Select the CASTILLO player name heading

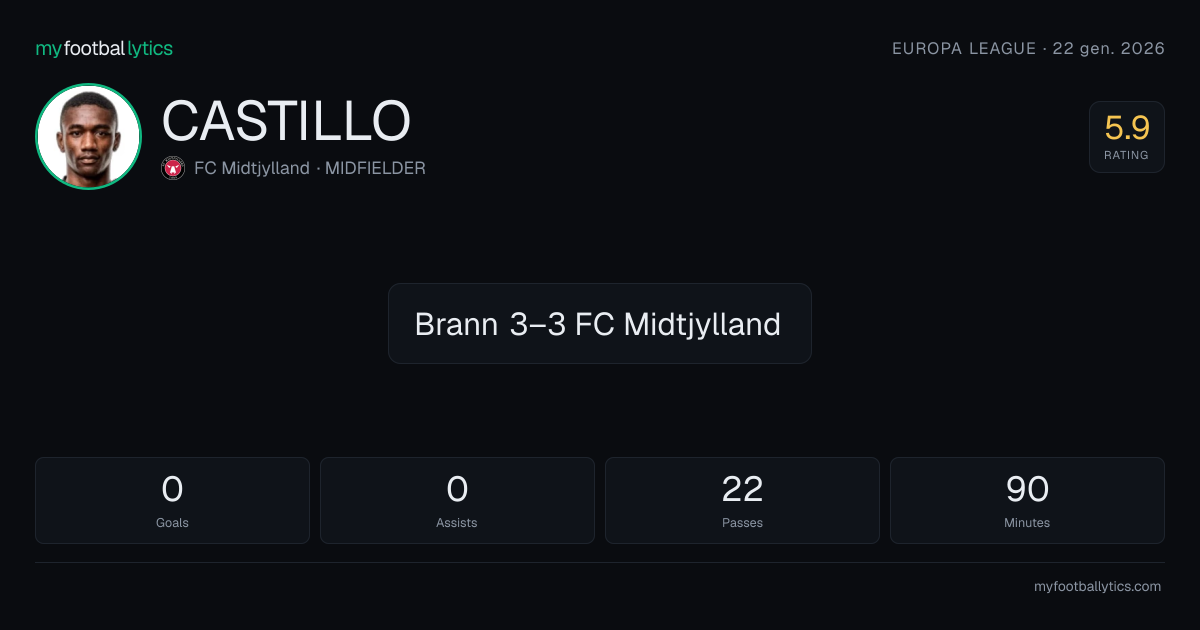pos(286,121)
